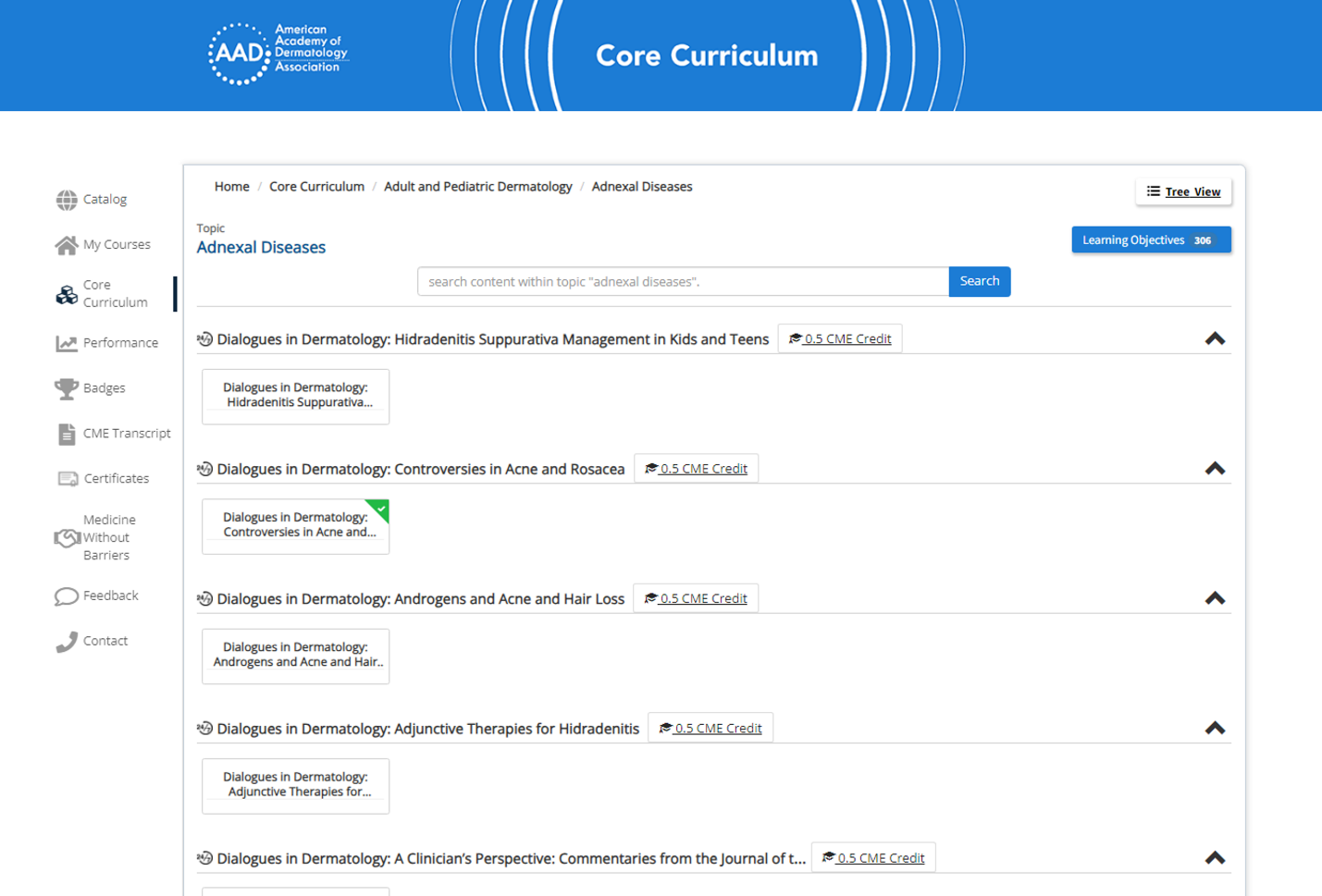Image resolution: width=1322 pixels, height=896 pixels.
Task: Collapse Adjunctive Therapies for Hidradenitis section
Action: point(1215,729)
